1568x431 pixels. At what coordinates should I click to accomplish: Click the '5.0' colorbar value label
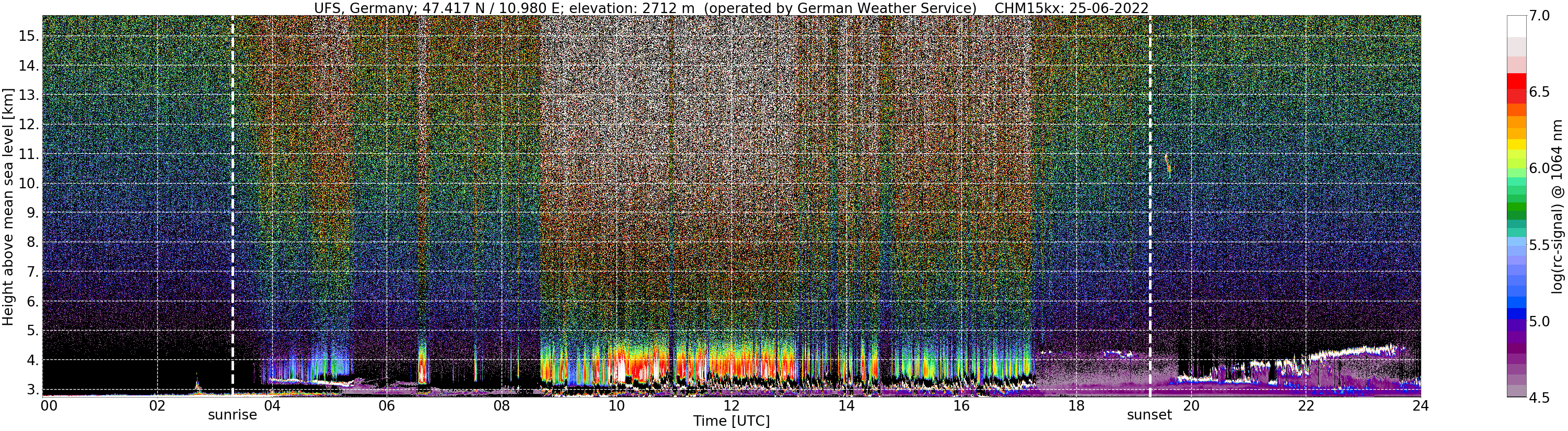coord(1539,321)
